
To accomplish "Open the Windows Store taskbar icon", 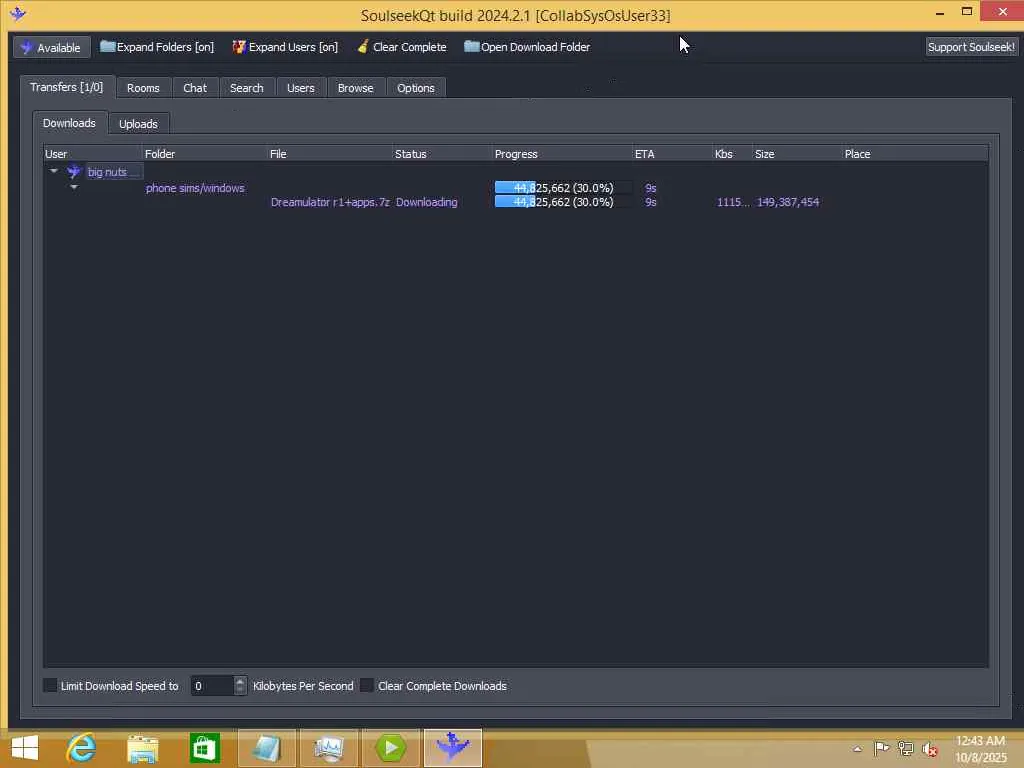I will click(204, 748).
